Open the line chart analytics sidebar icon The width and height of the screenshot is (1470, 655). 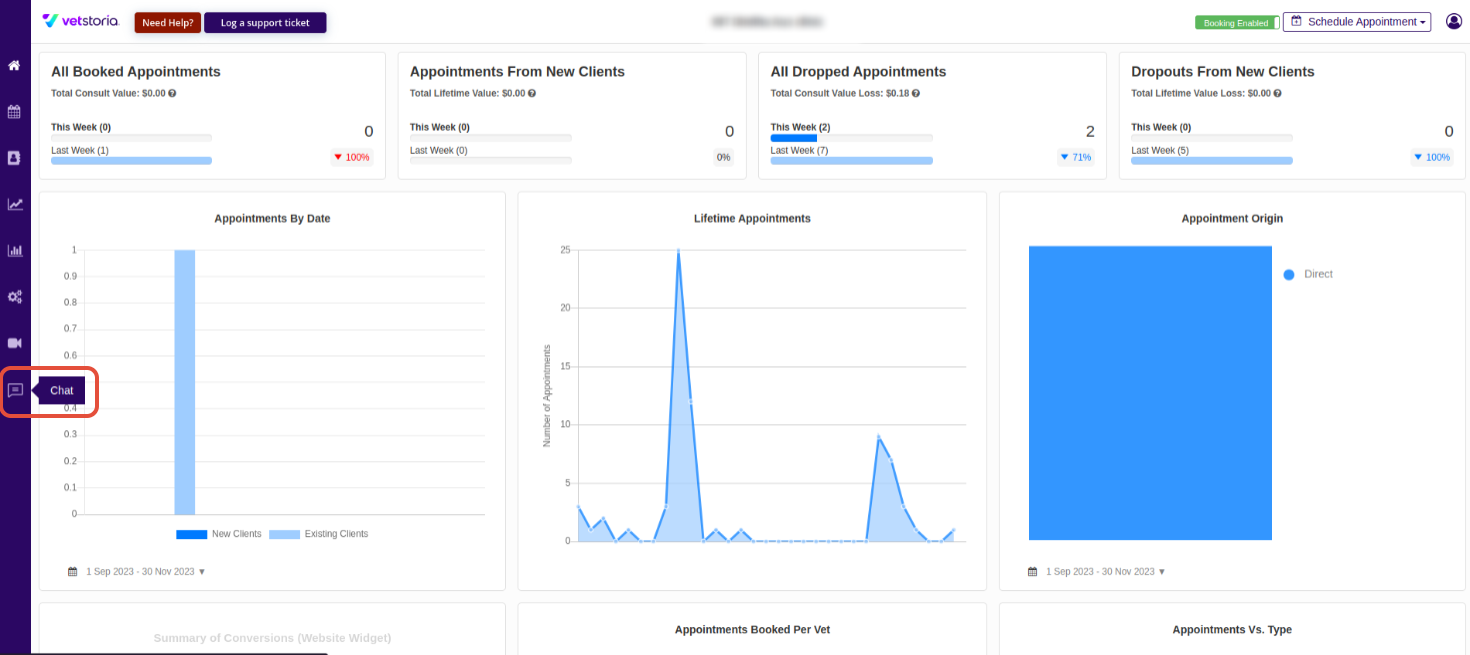(14, 204)
